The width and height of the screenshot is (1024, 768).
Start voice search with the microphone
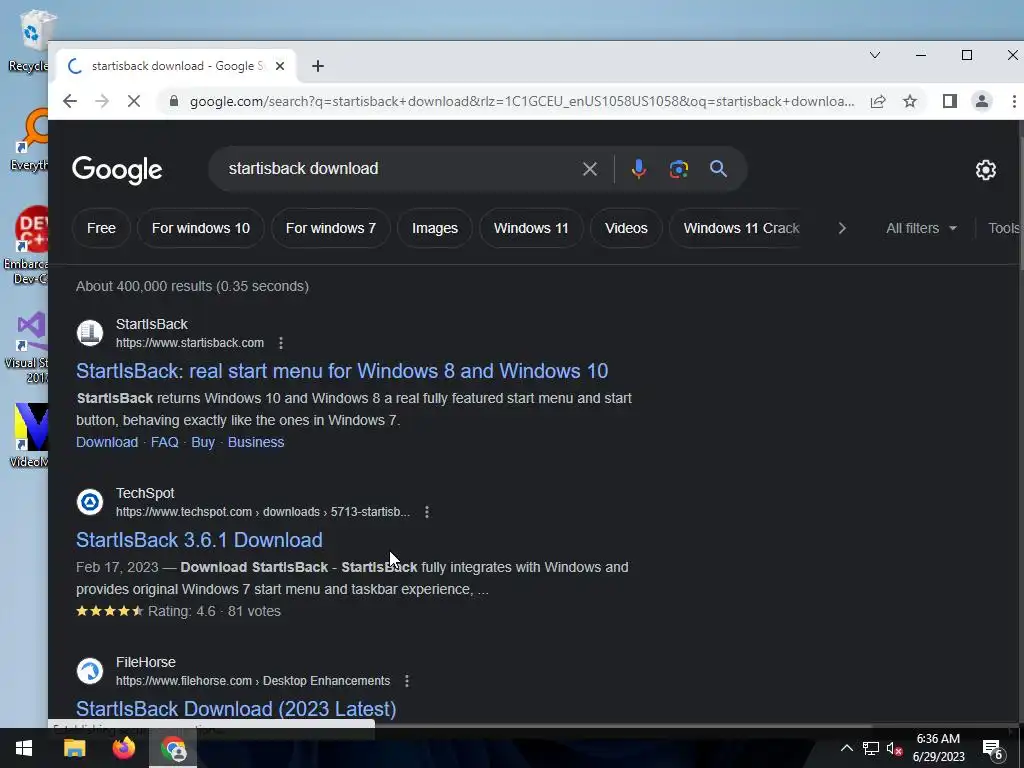tap(639, 169)
